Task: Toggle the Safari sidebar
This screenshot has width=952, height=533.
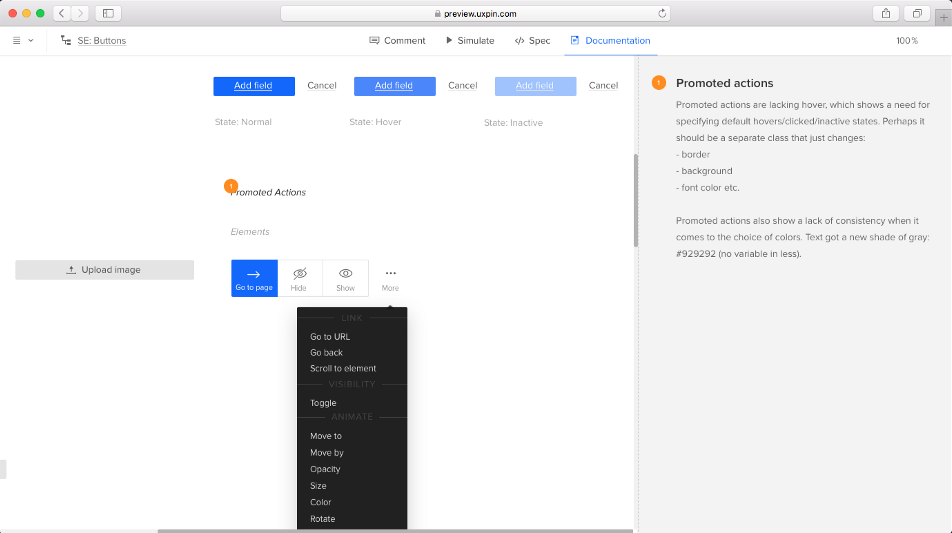Action: 108,13
